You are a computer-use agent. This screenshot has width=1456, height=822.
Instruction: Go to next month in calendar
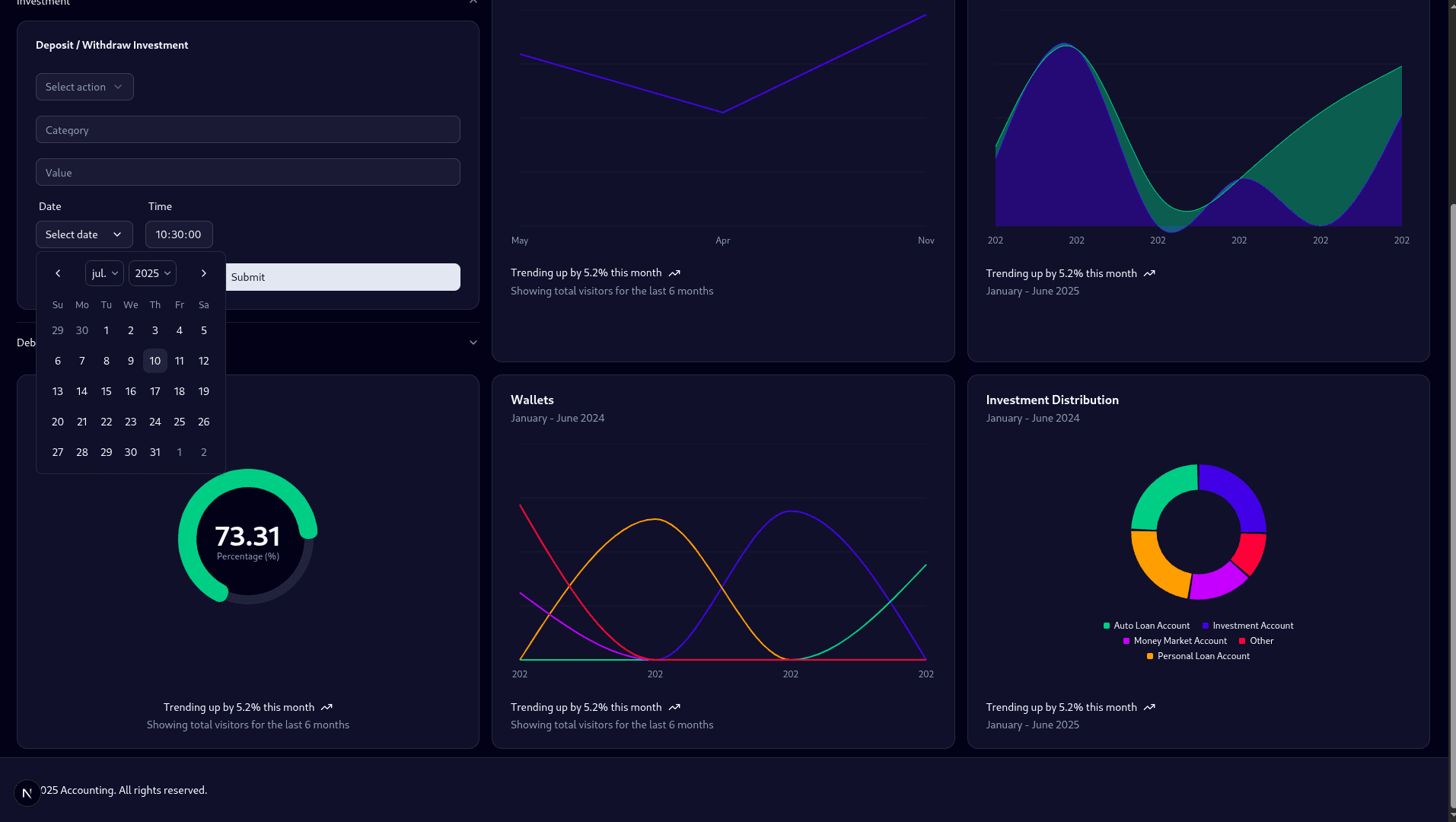[x=203, y=273]
